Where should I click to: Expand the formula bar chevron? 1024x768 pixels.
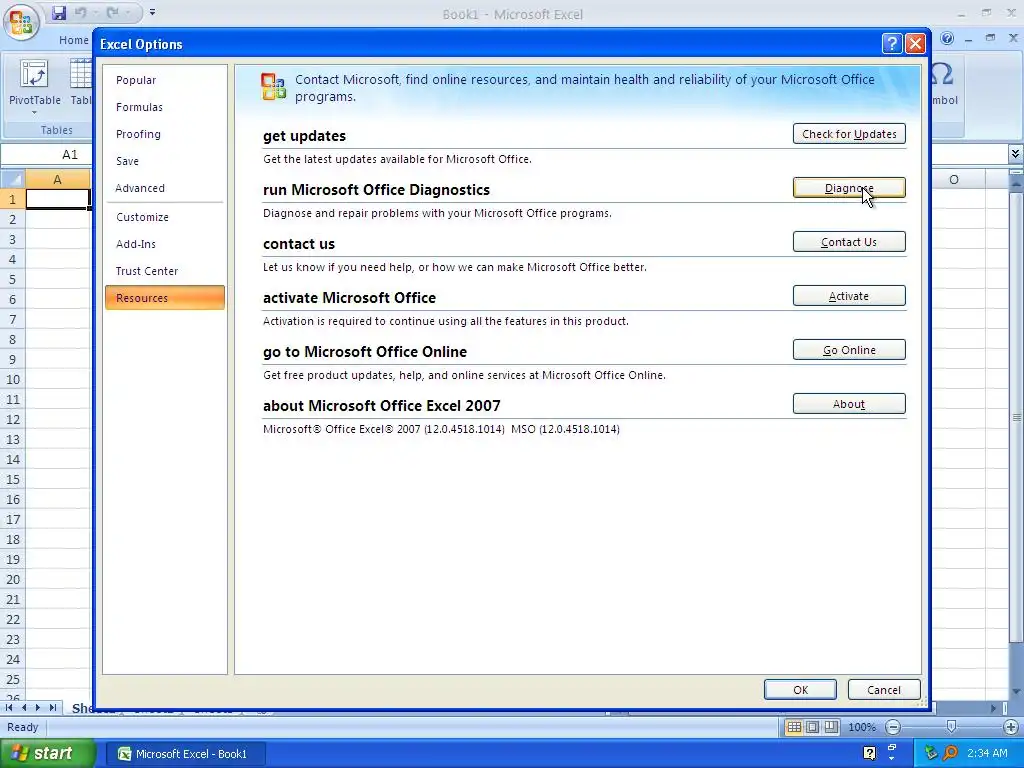click(1015, 154)
